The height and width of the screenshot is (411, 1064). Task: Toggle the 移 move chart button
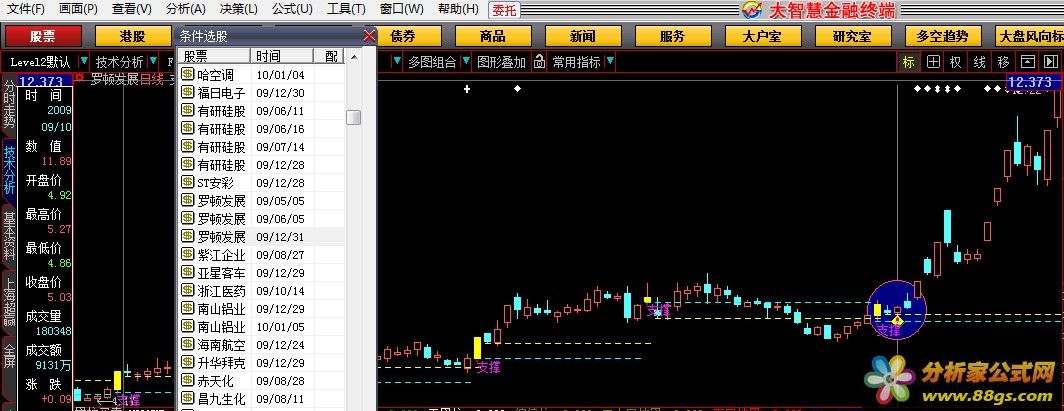click(1003, 62)
